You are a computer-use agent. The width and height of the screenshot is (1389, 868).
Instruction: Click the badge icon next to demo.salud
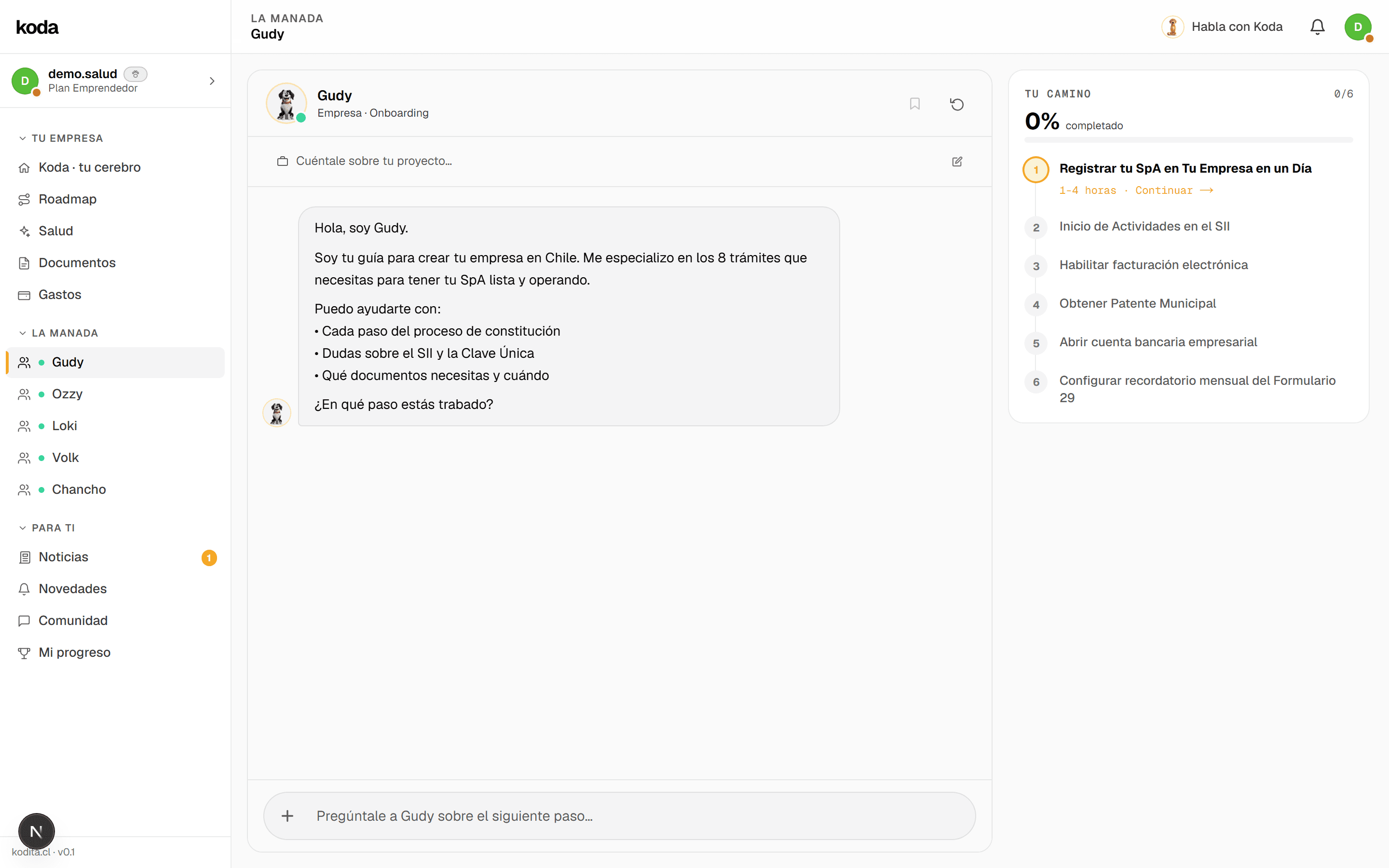click(x=136, y=74)
